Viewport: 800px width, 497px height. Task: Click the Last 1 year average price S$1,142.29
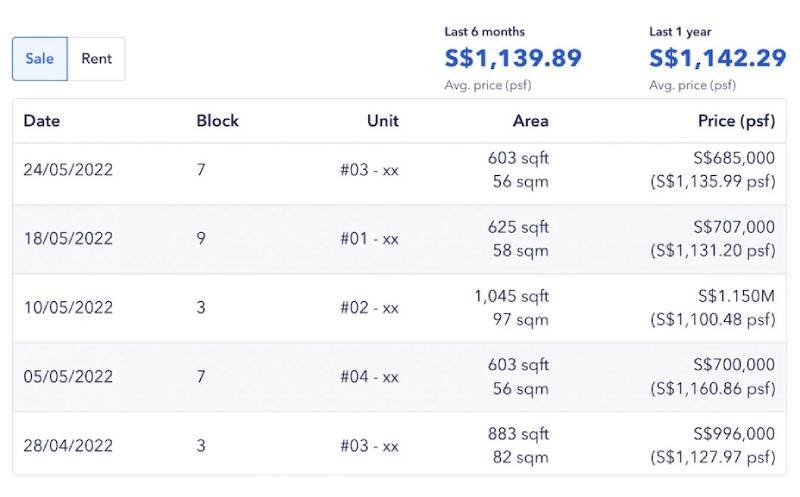pos(717,58)
